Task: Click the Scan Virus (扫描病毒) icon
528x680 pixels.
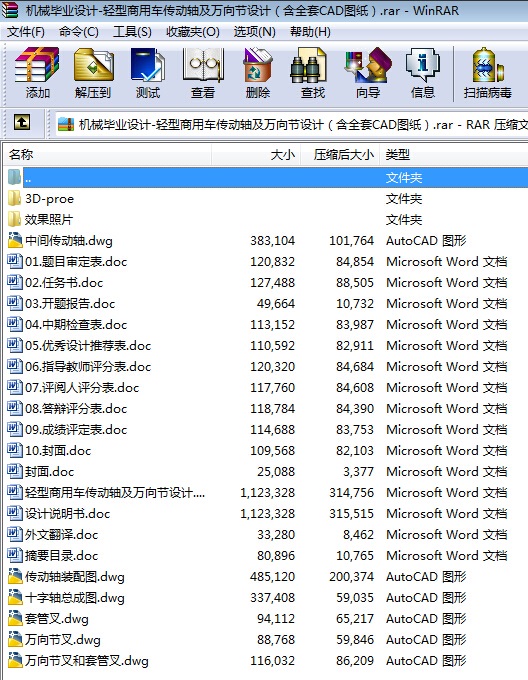Action: click(x=487, y=72)
